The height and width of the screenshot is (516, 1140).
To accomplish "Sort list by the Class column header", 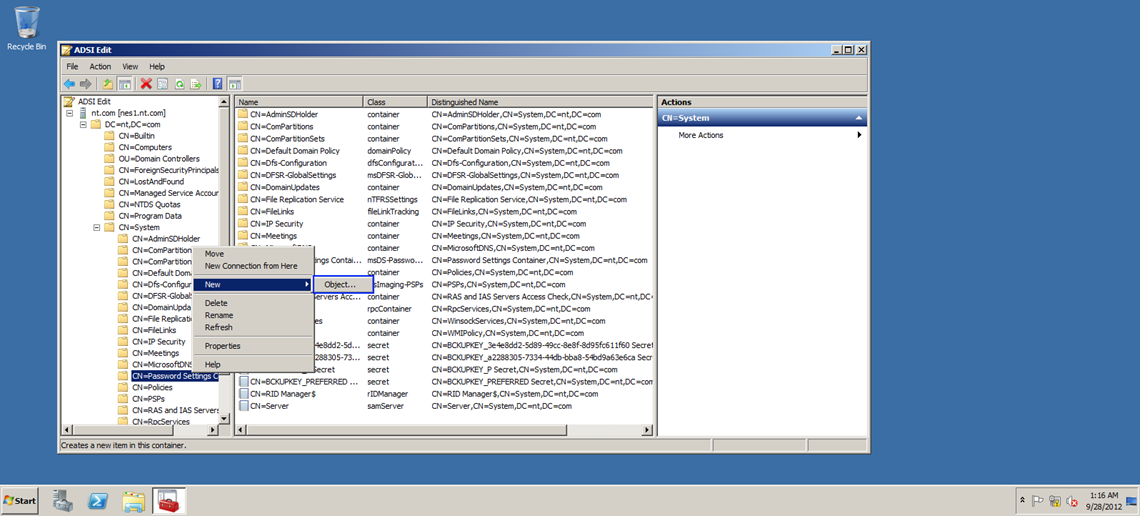I will click(x=395, y=102).
